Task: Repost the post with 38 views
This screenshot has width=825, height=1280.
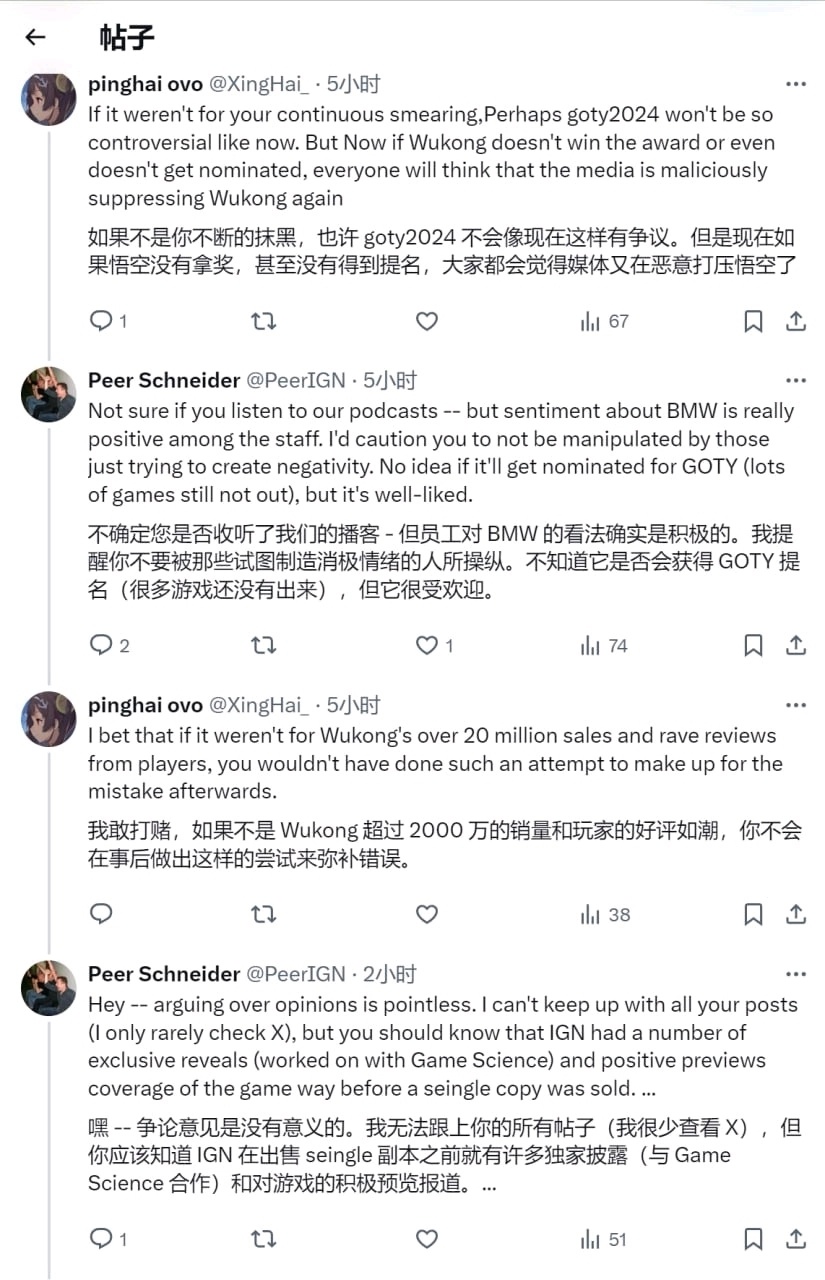Action: pyautogui.click(x=263, y=914)
